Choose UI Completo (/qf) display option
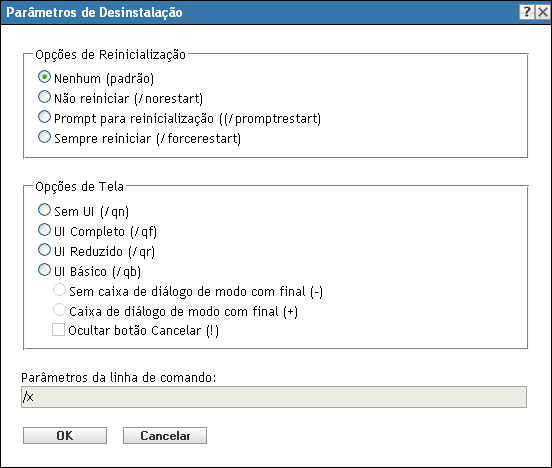Screen dimensions: 552x468 (44, 230)
